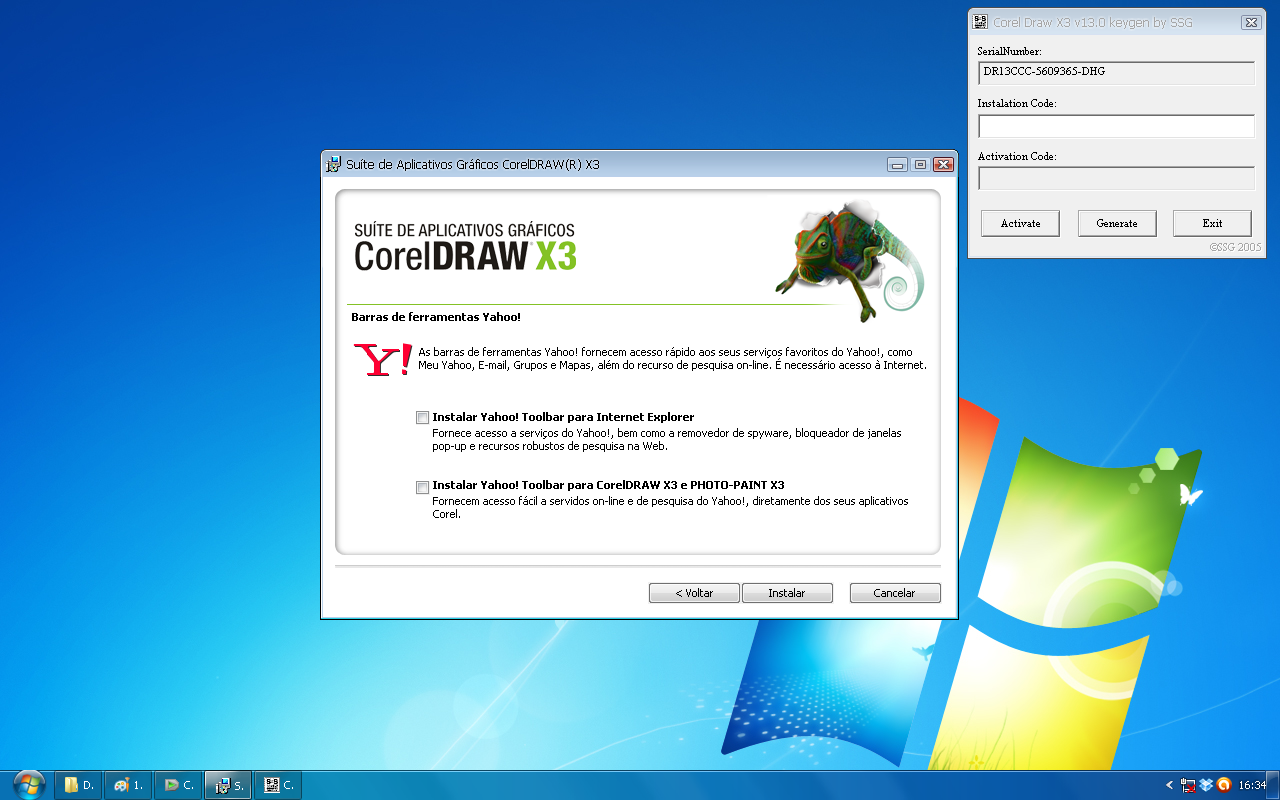Click the 'Barras de ferramentas Yahoo!' heading
1280x800 pixels.
click(436, 317)
